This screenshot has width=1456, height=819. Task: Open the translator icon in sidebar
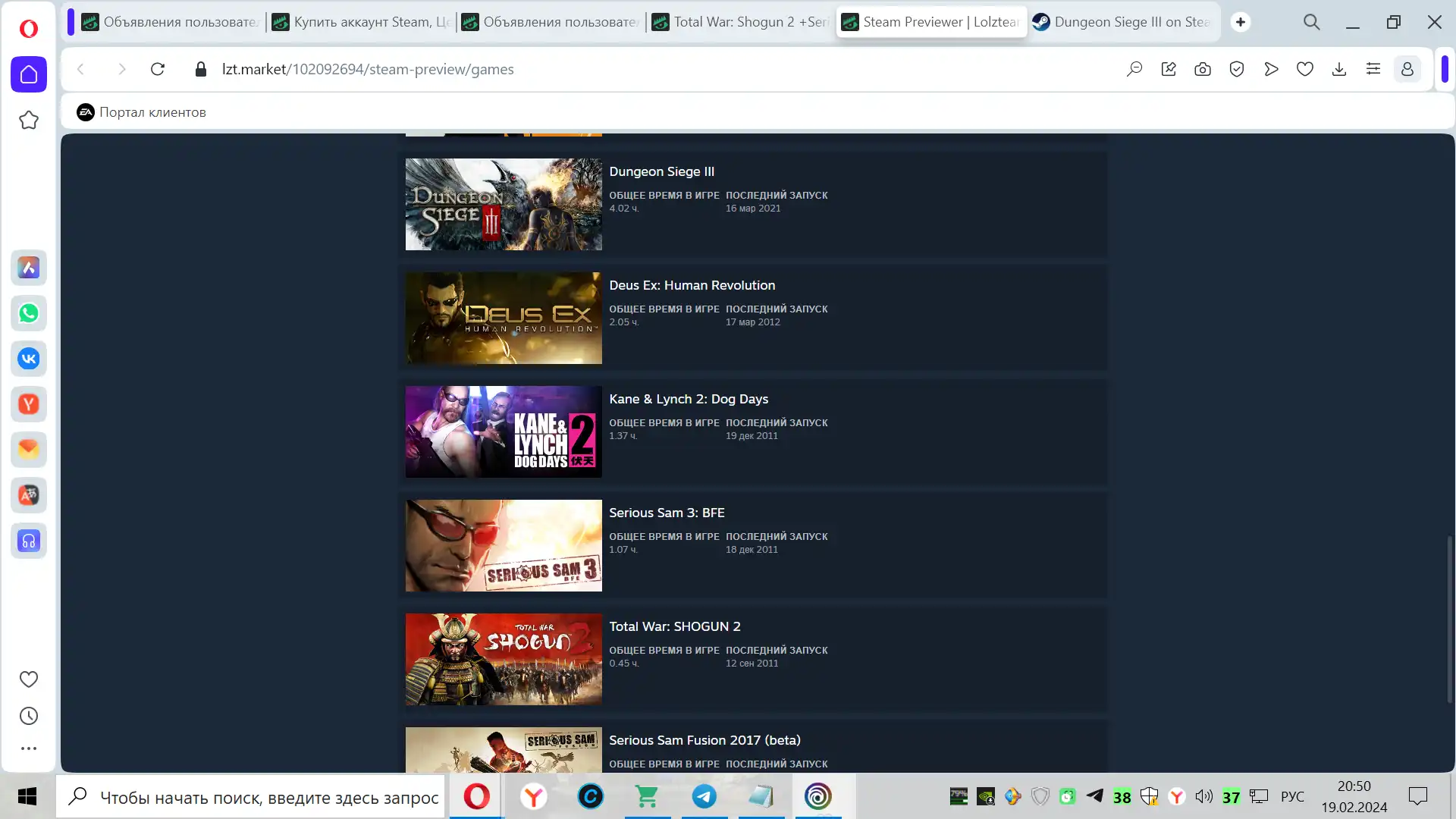click(x=29, y=495)
